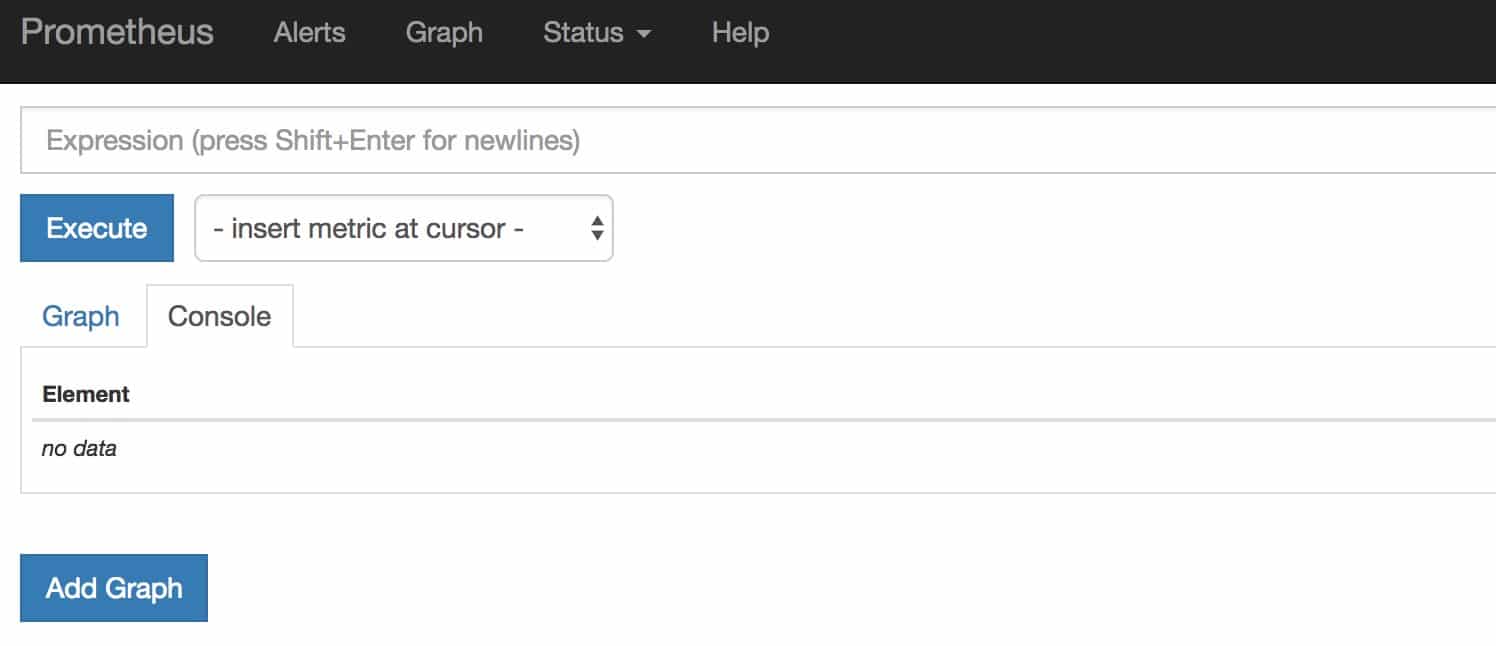Image resolution: width=1496 pixels, height=646 pixels.
Task: Select the Console tab
Action: tap(220, 315)
